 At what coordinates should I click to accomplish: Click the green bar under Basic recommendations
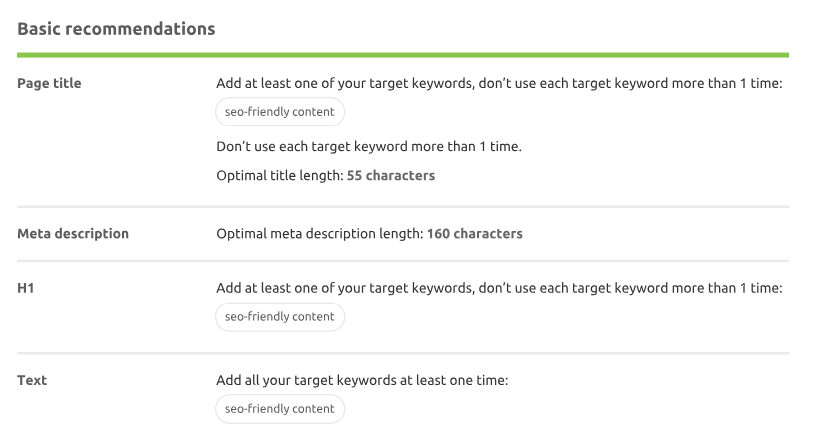tap(403, 55)
